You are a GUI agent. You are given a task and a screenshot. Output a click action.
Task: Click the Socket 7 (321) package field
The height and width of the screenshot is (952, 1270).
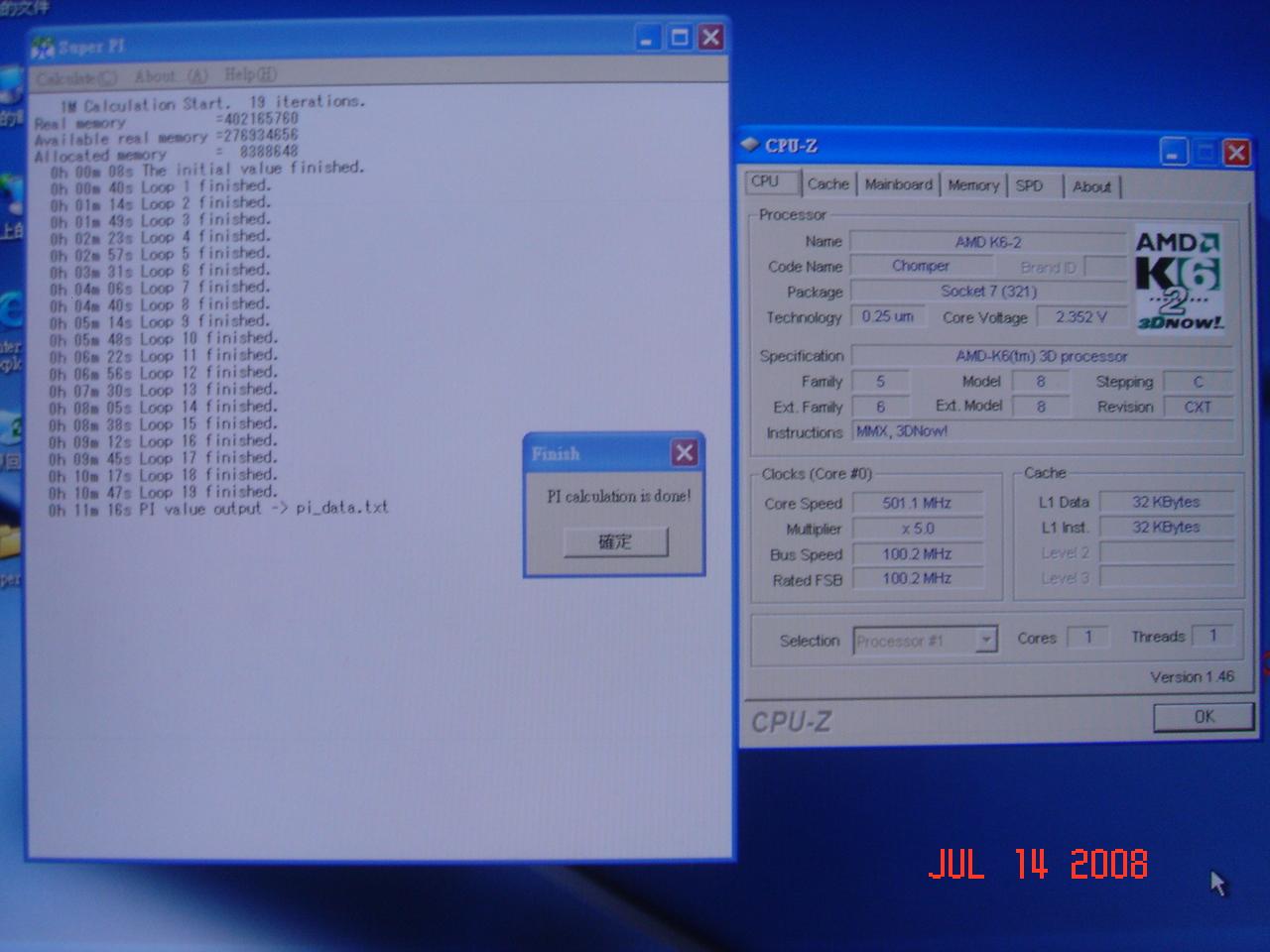point(988,291)
